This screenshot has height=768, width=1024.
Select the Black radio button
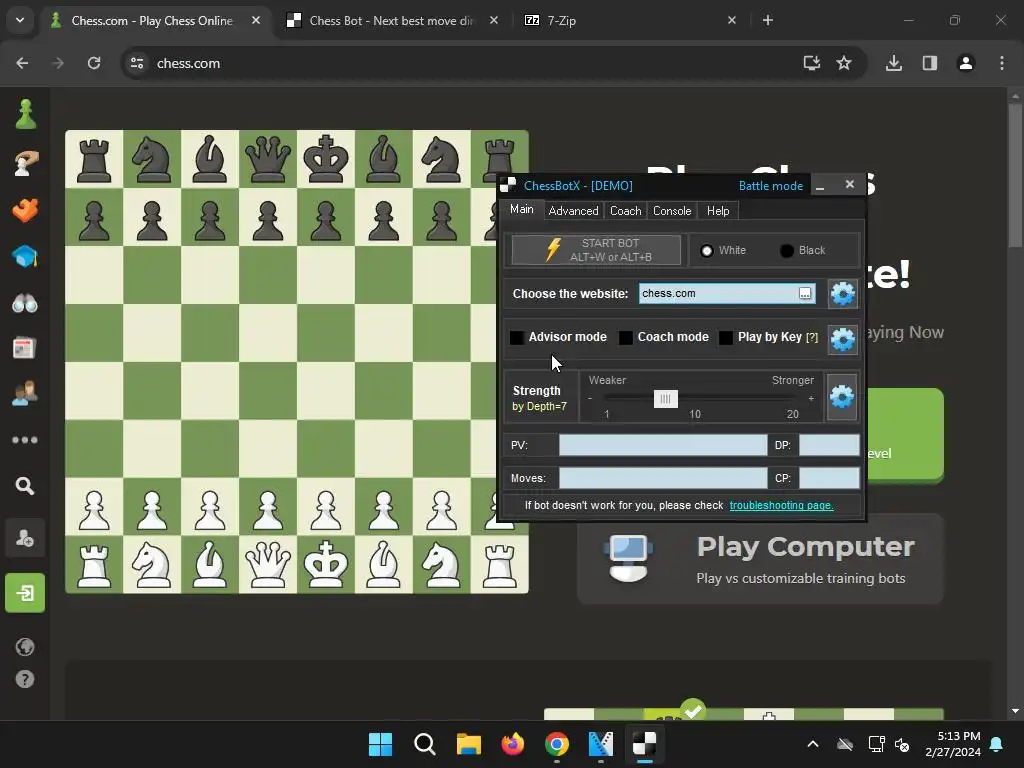787,251
